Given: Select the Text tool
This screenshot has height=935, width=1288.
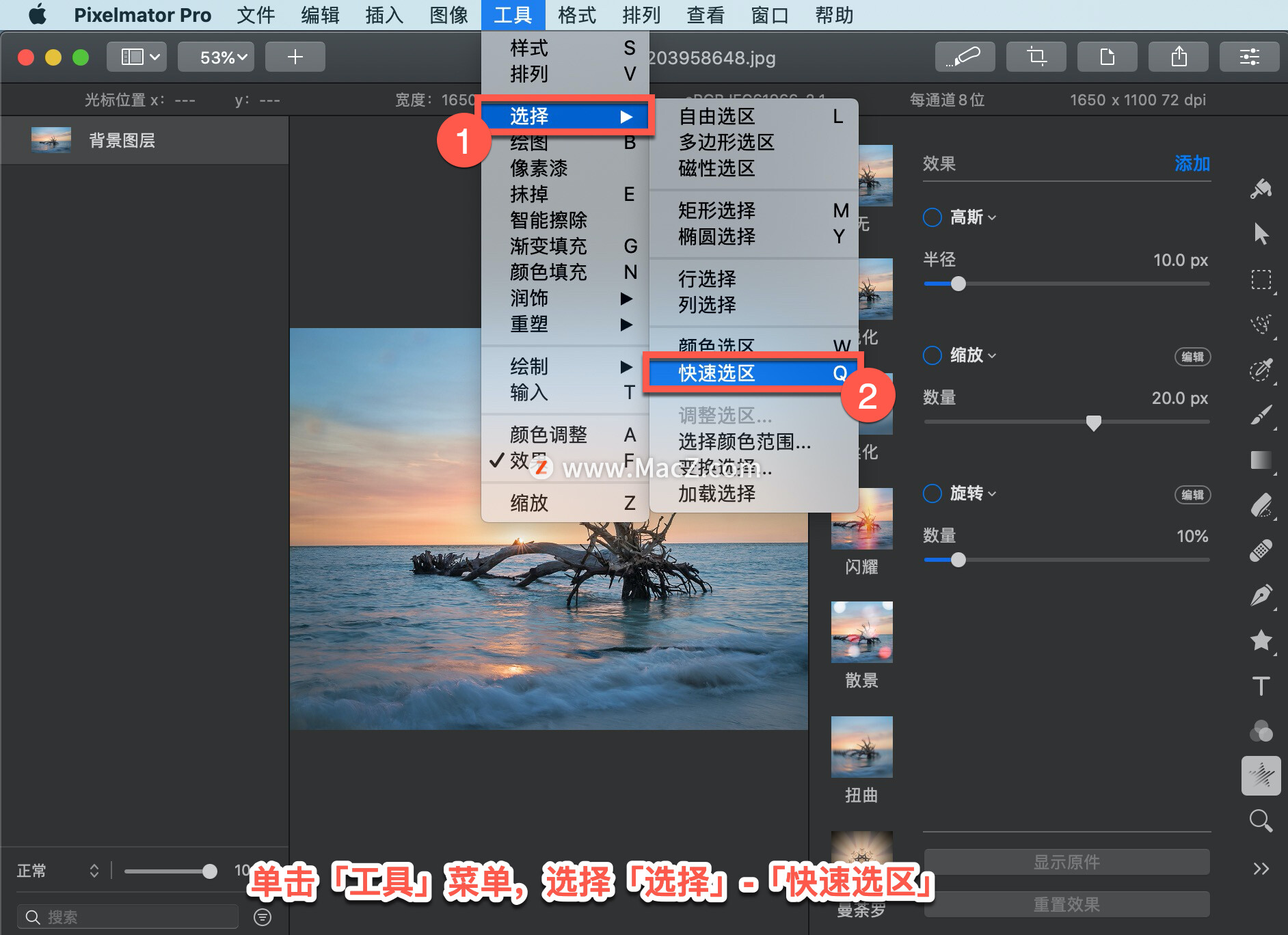Looking at the screenshot, I should pos(1261,686).
